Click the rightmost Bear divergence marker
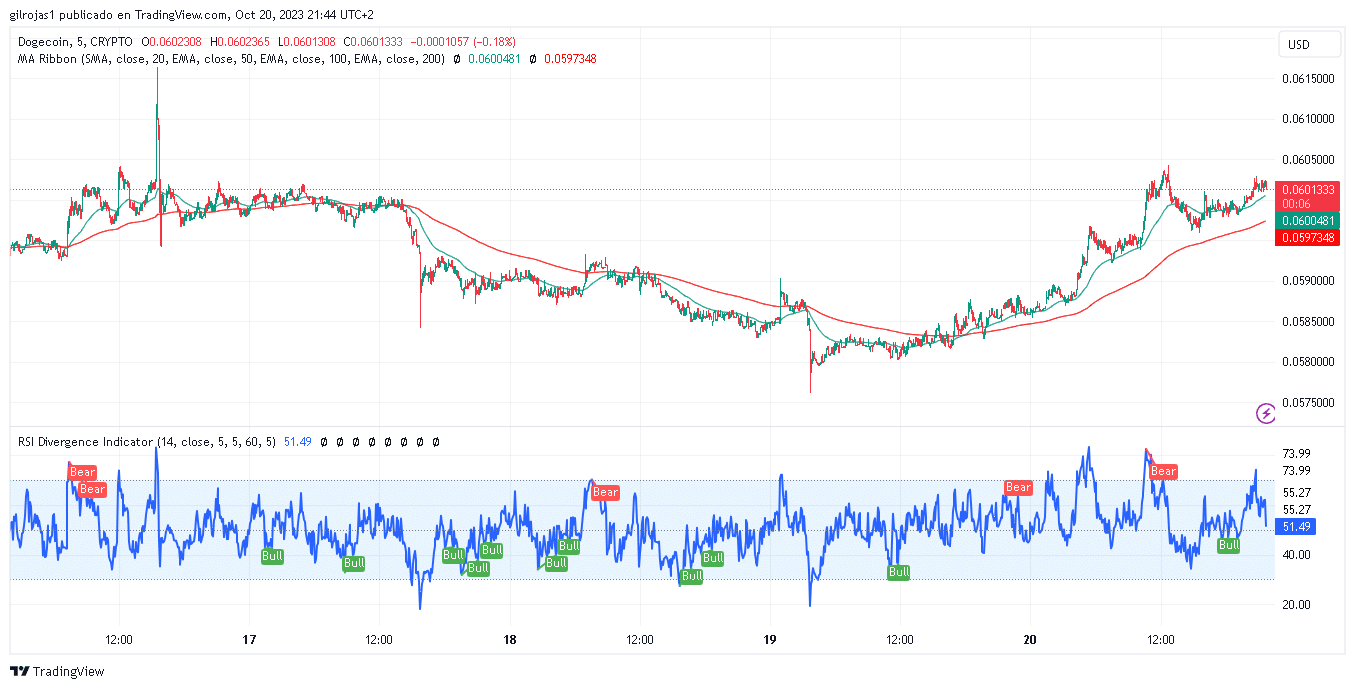 (x=1163, y=471)
